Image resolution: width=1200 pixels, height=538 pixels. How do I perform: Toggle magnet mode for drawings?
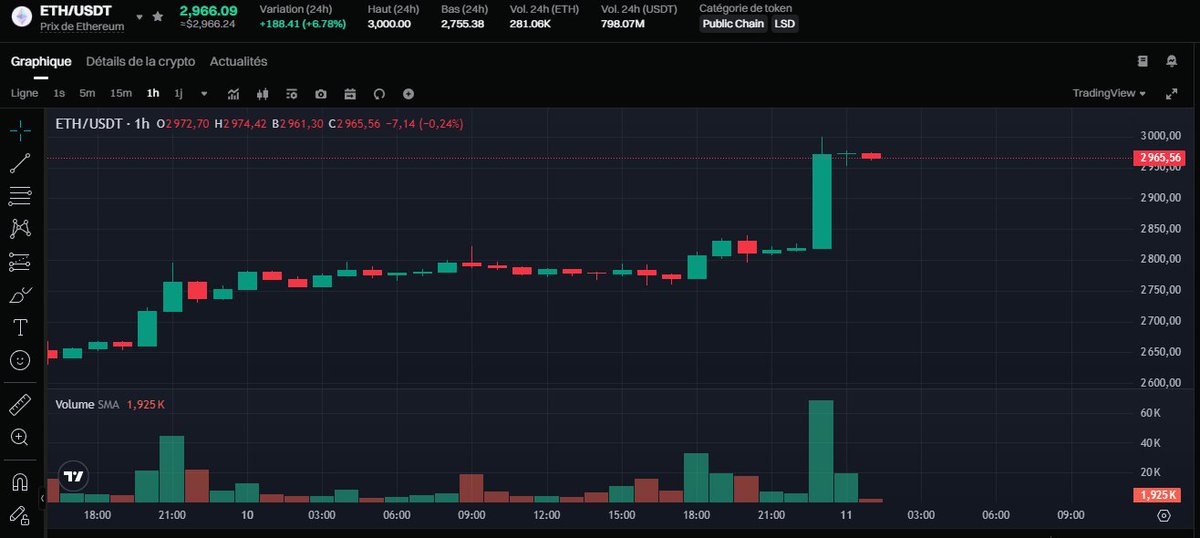[x=20, y=482]
